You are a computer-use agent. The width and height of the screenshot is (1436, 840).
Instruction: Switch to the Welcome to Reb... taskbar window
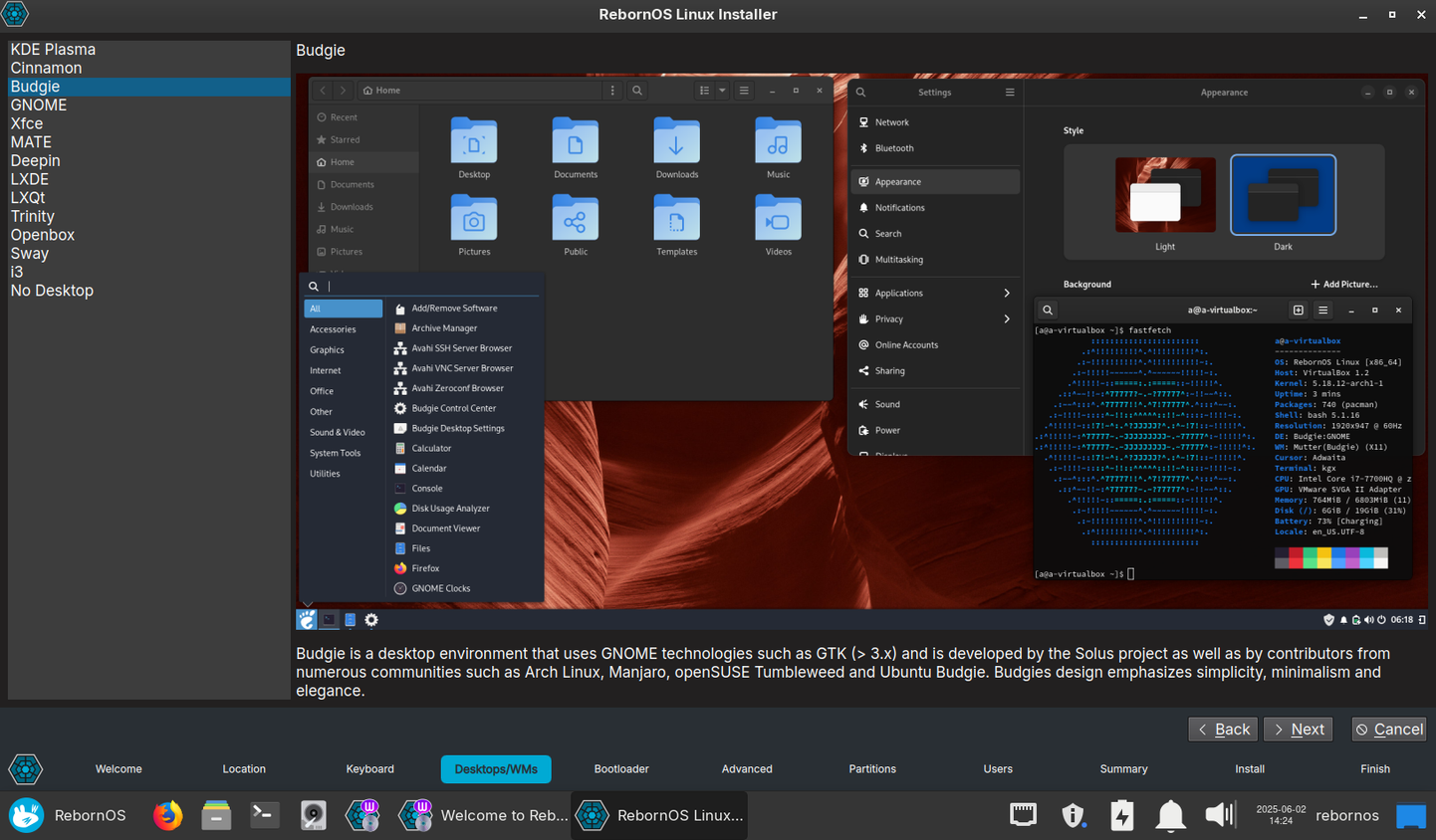(x=483, y=815)
